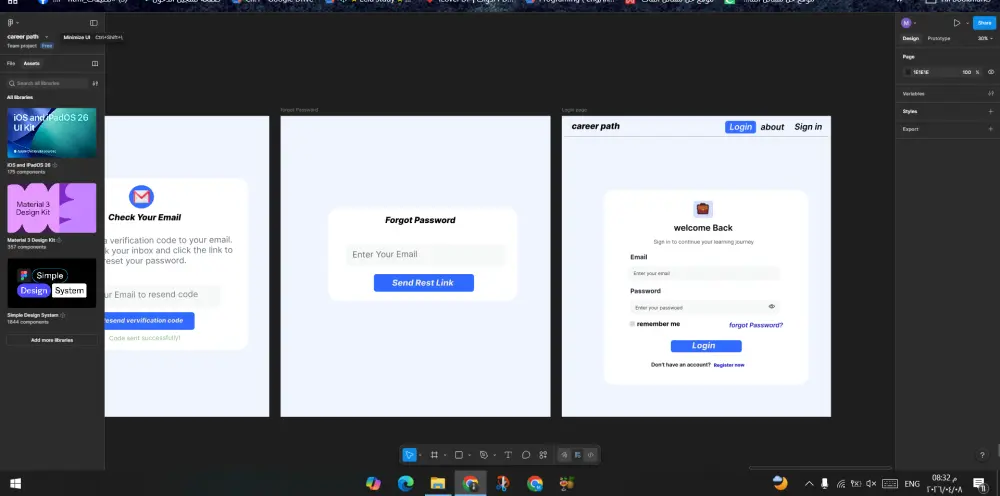
Task: Switch to Dev Mode in toolbar
Action: [591, 455]
